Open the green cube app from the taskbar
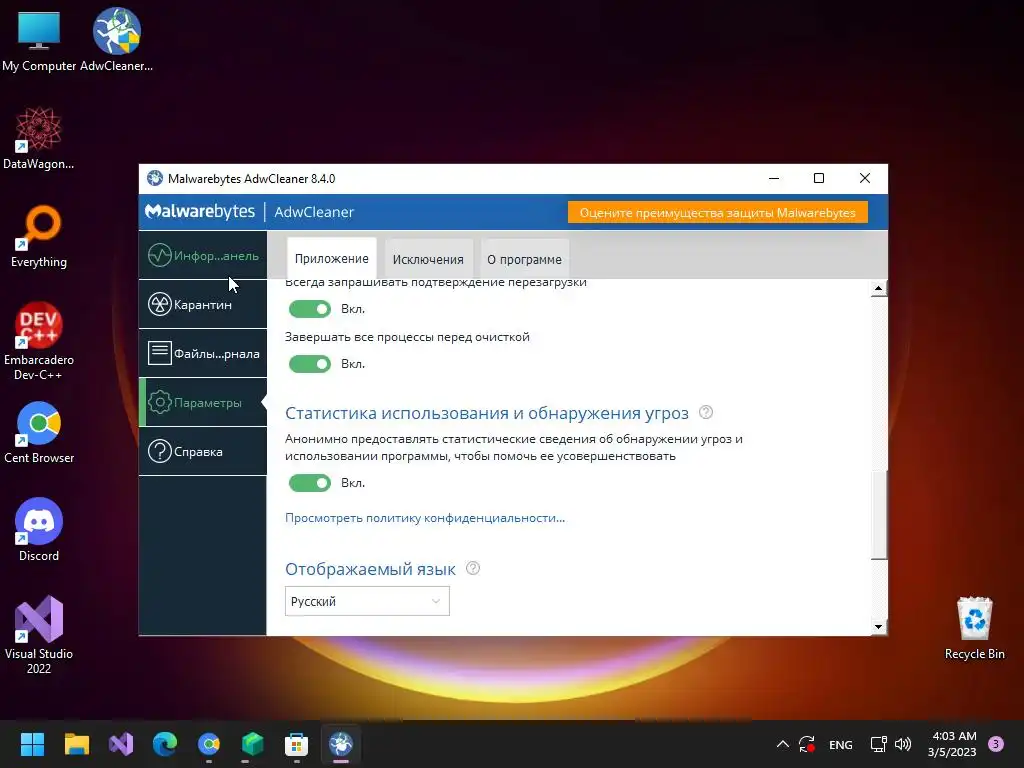Image resolution: width=1024 pixels, height=768 pixels. click(x=253, y=744)
